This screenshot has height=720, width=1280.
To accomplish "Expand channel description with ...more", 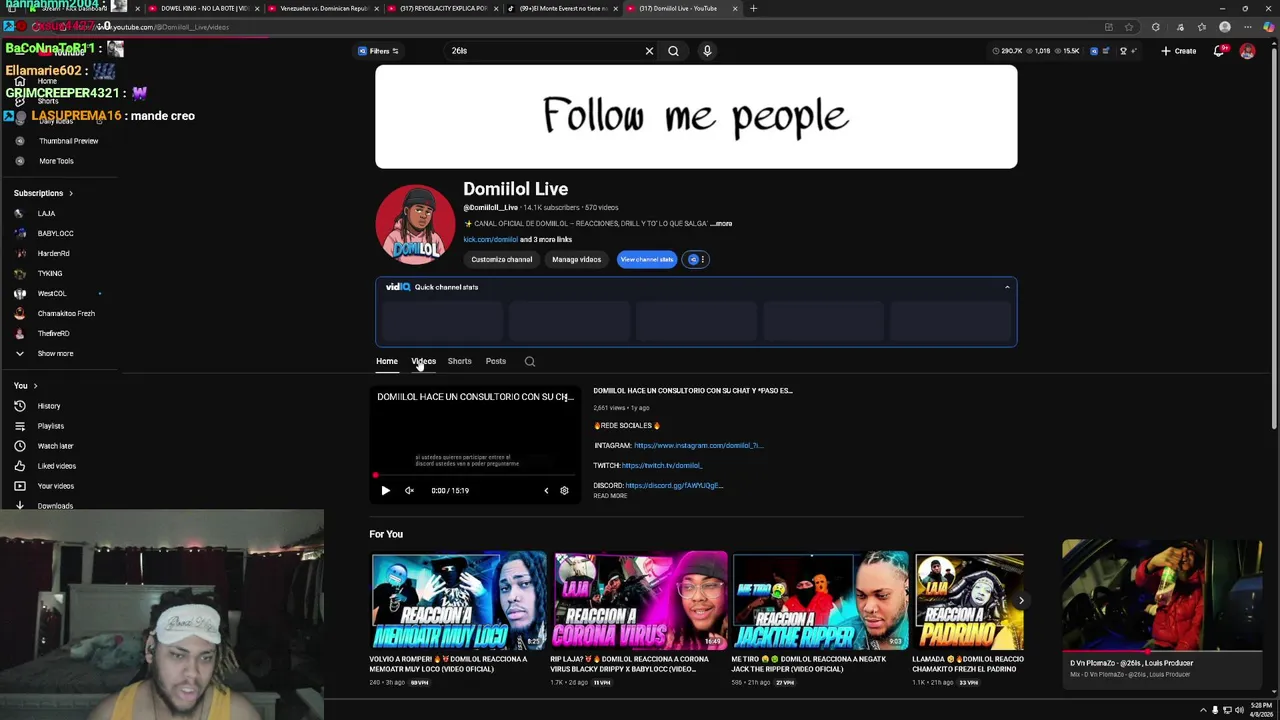I will tap(722, 224).
